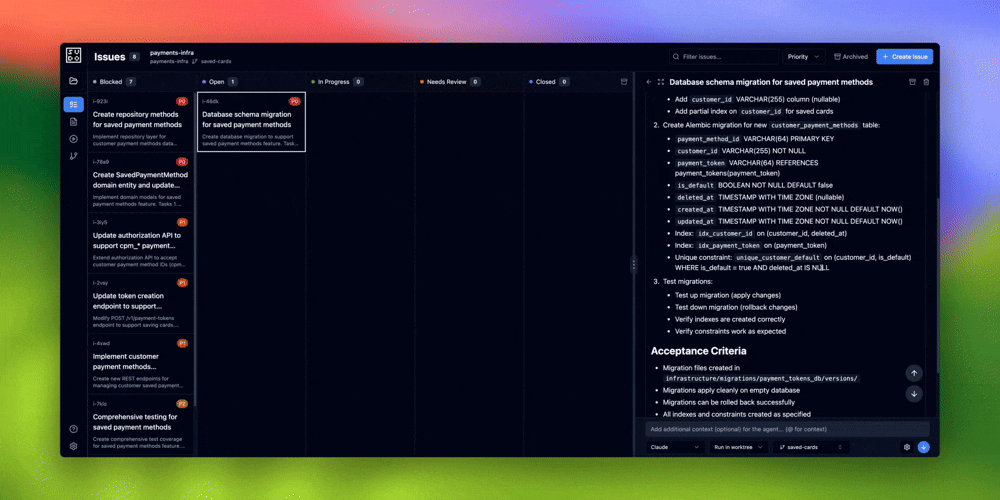Click the Acceptance Criteria heading
The image size is (1000, 500).
pos(698,351)
